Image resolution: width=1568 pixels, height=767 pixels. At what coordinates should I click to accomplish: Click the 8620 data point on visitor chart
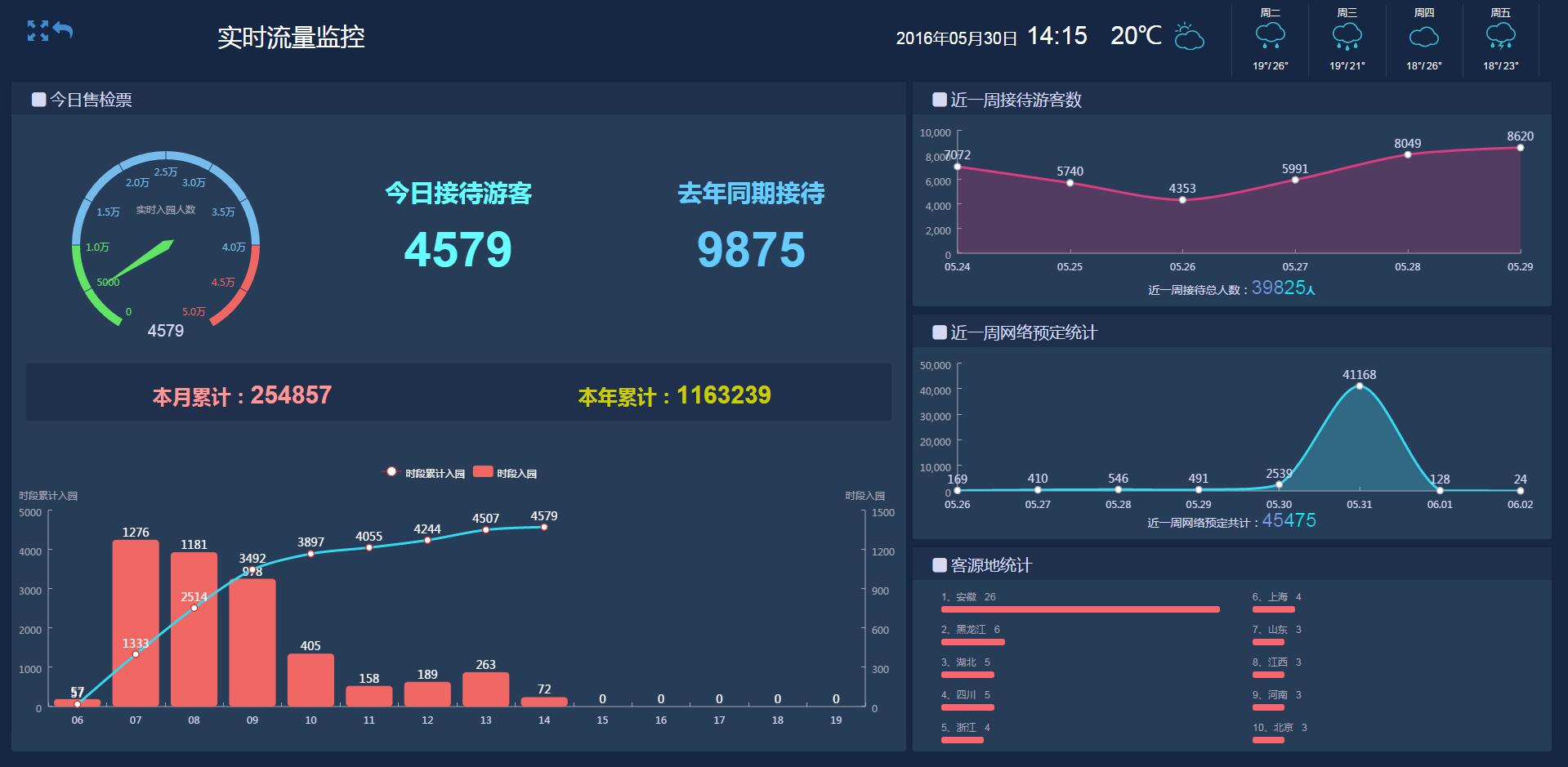1520,148
